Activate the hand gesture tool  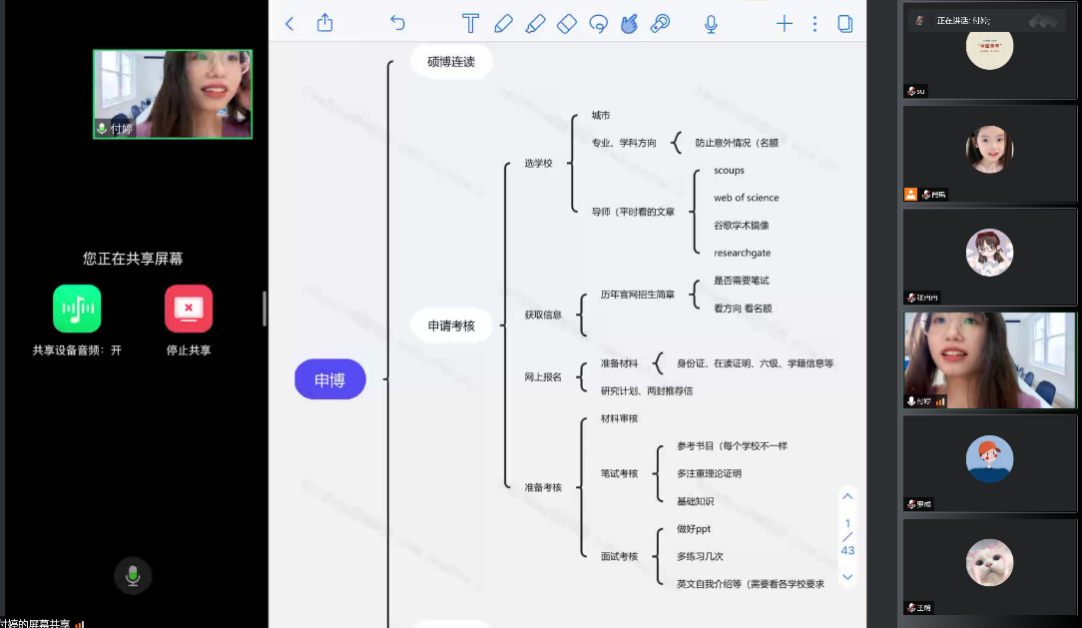[629, 24]
